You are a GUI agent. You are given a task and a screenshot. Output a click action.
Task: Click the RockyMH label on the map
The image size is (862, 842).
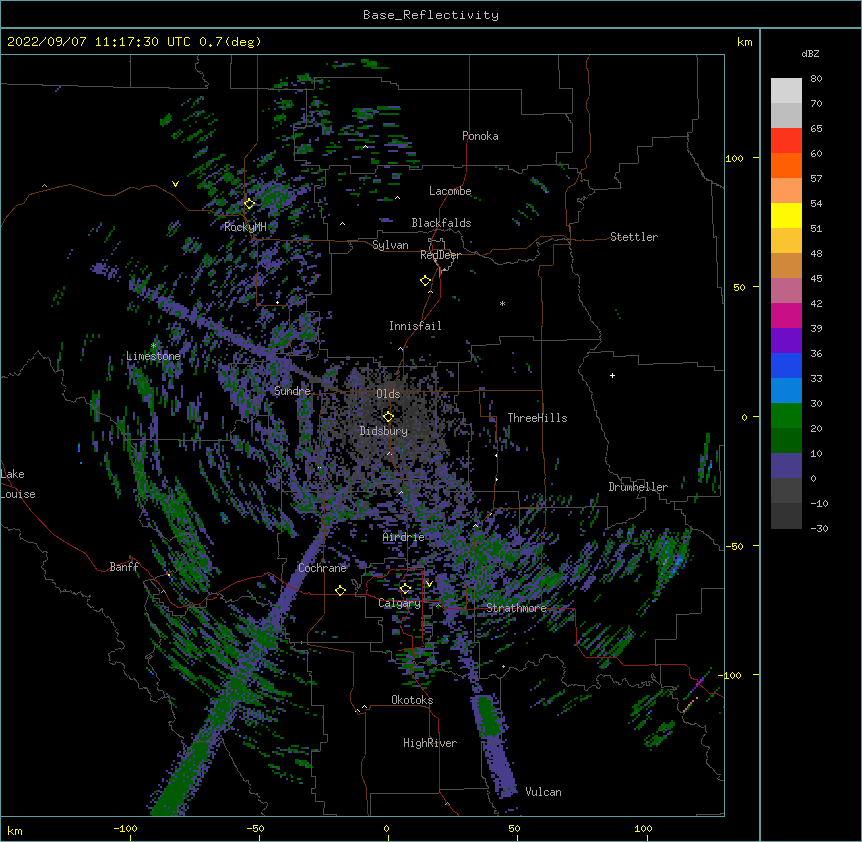click(245, 227)
